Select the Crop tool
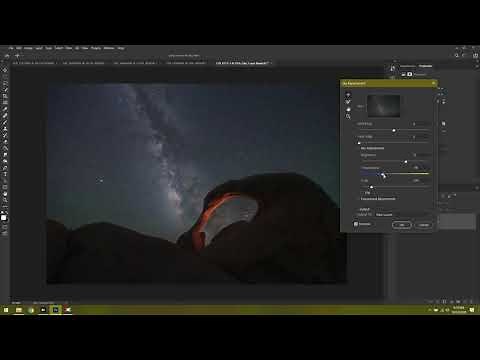This screenshot has height=360, width=480. 5,96
